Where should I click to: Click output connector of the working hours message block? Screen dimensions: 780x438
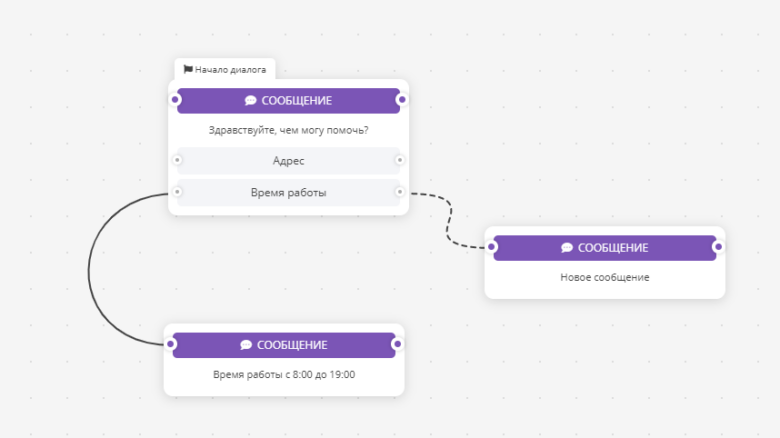397,344
